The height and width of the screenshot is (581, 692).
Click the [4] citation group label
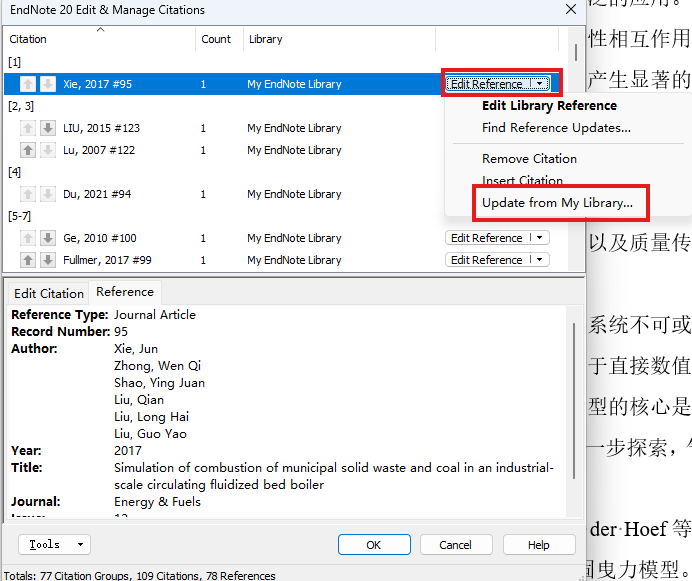14,172
